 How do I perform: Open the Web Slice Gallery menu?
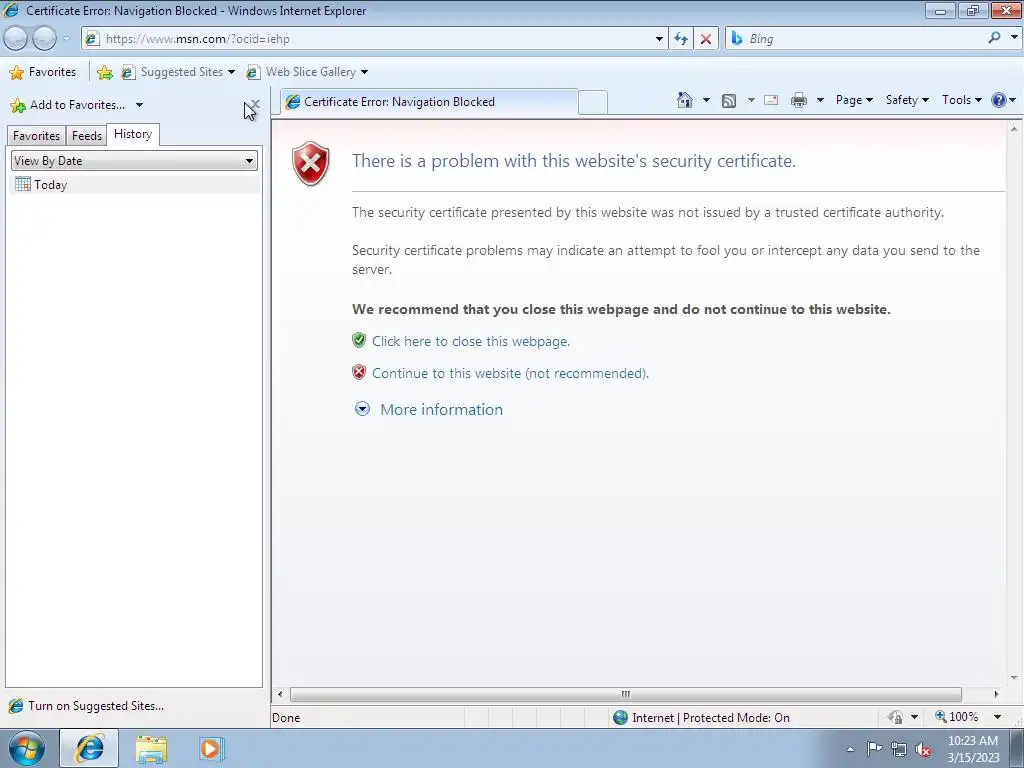pyautogui.click(x=307, y=72)
